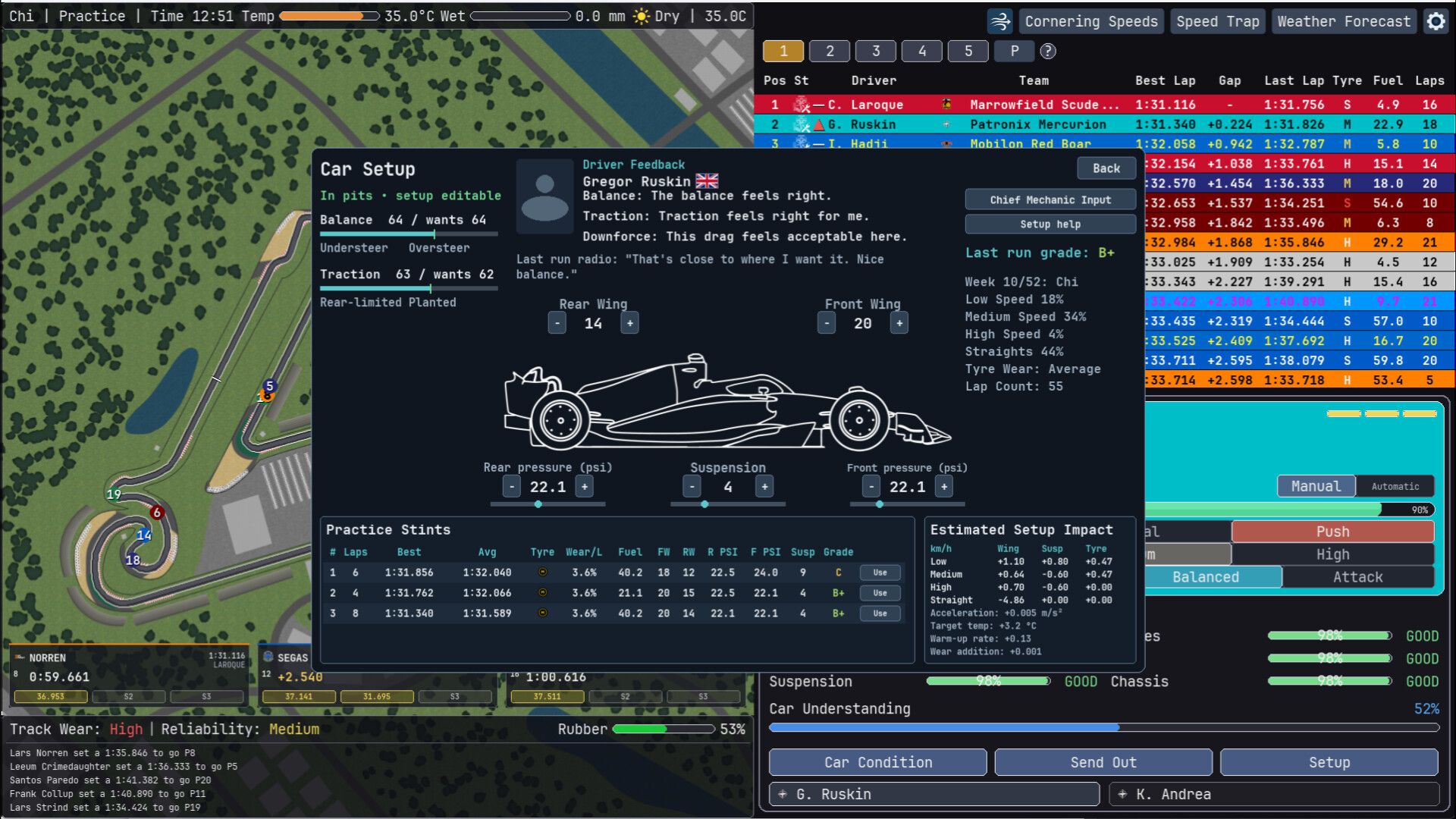Open page 2 tab of the timing table
Screen dimensions: 1456x819
pos(830,51)
